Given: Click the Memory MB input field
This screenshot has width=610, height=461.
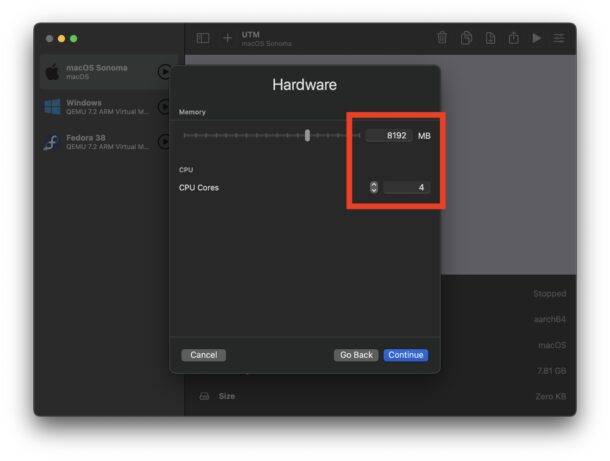Looking at the screenshot, I should pyautogui.click(x=388, y=135).
